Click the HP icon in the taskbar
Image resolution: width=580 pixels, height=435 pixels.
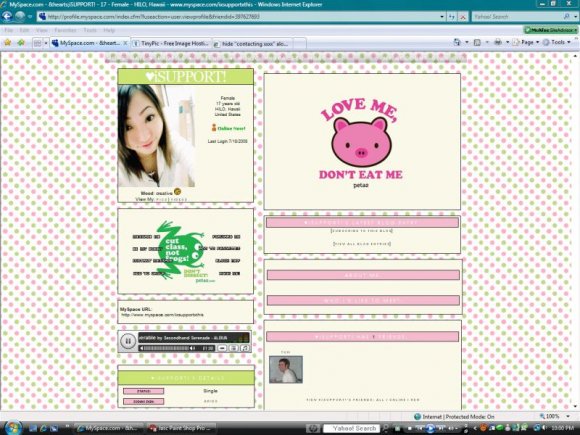pos(313,428)
